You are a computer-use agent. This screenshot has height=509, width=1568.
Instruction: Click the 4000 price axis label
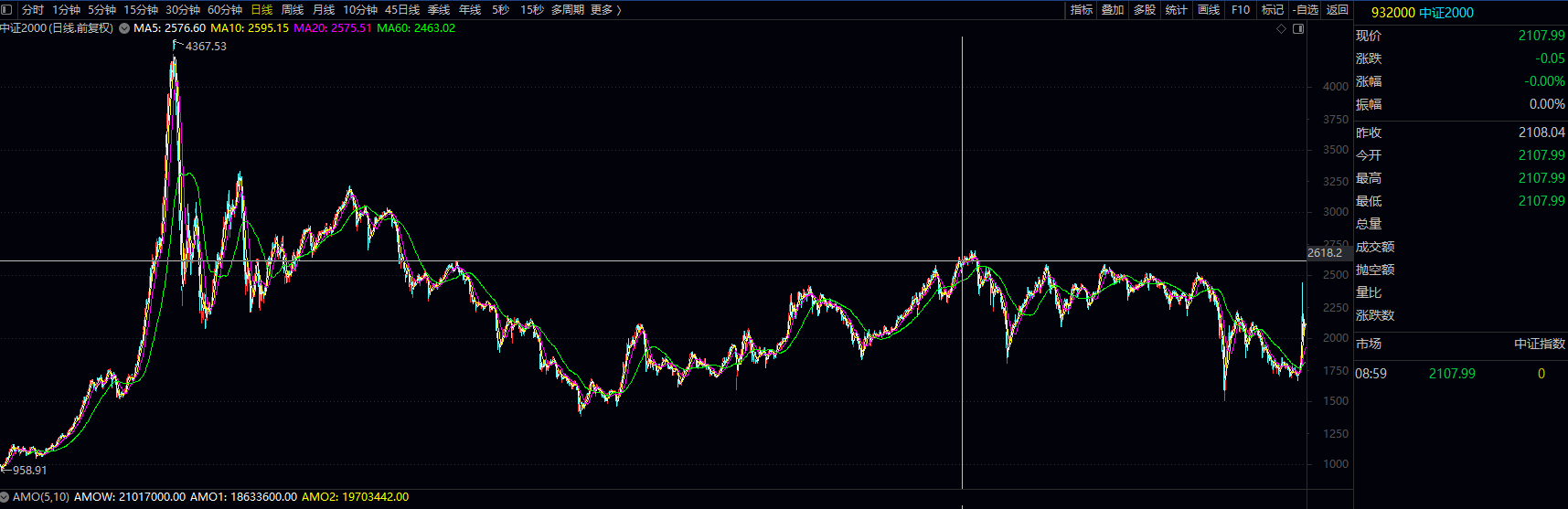(1336, 87)
